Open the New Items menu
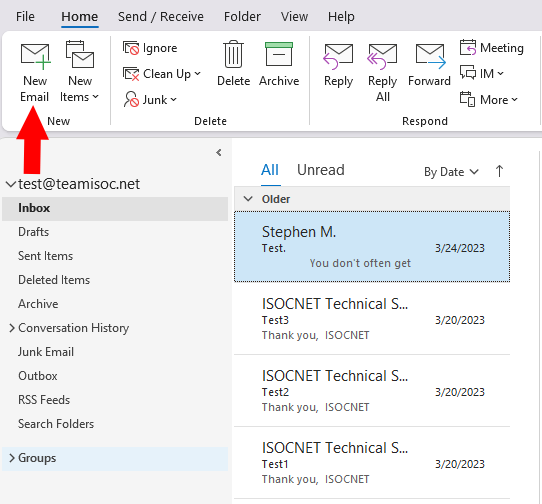Image resolution: width=542 pixels, height=504 pixels. click(x=80, y=72)
